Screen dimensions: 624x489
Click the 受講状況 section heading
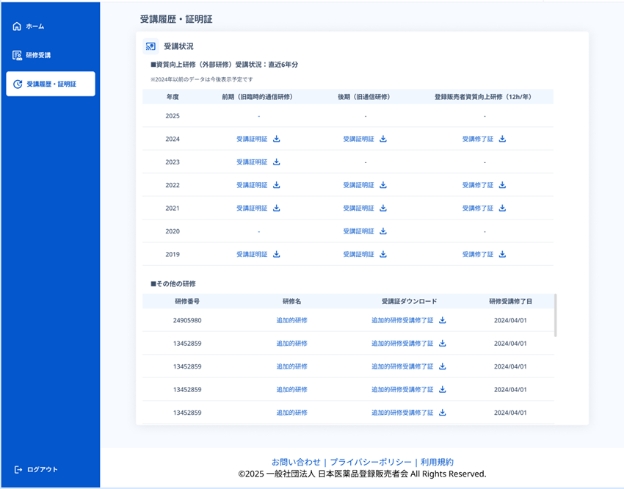[x=178, y=46]
